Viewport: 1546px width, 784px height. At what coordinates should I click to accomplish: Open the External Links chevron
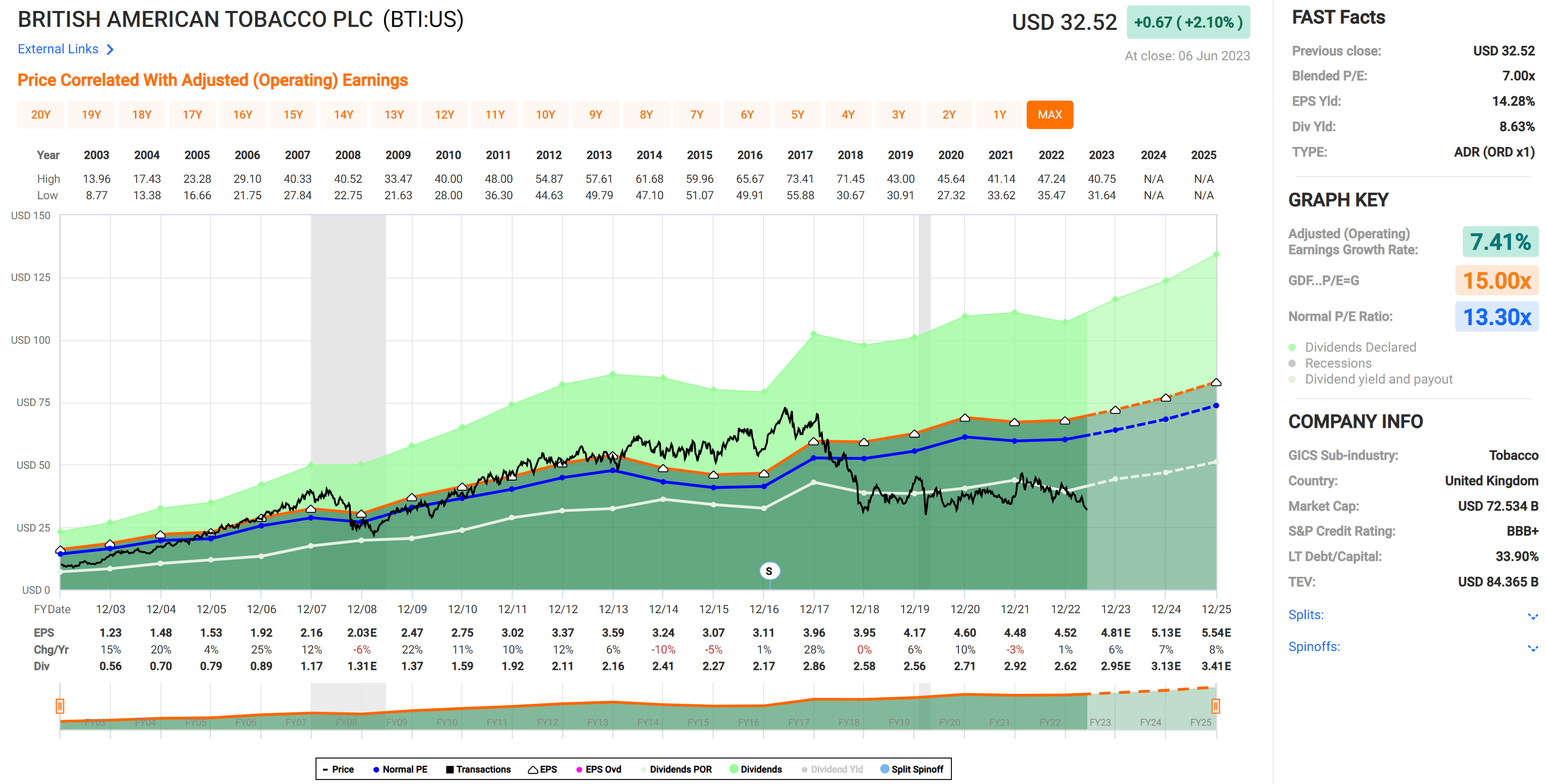pos(110,49)
